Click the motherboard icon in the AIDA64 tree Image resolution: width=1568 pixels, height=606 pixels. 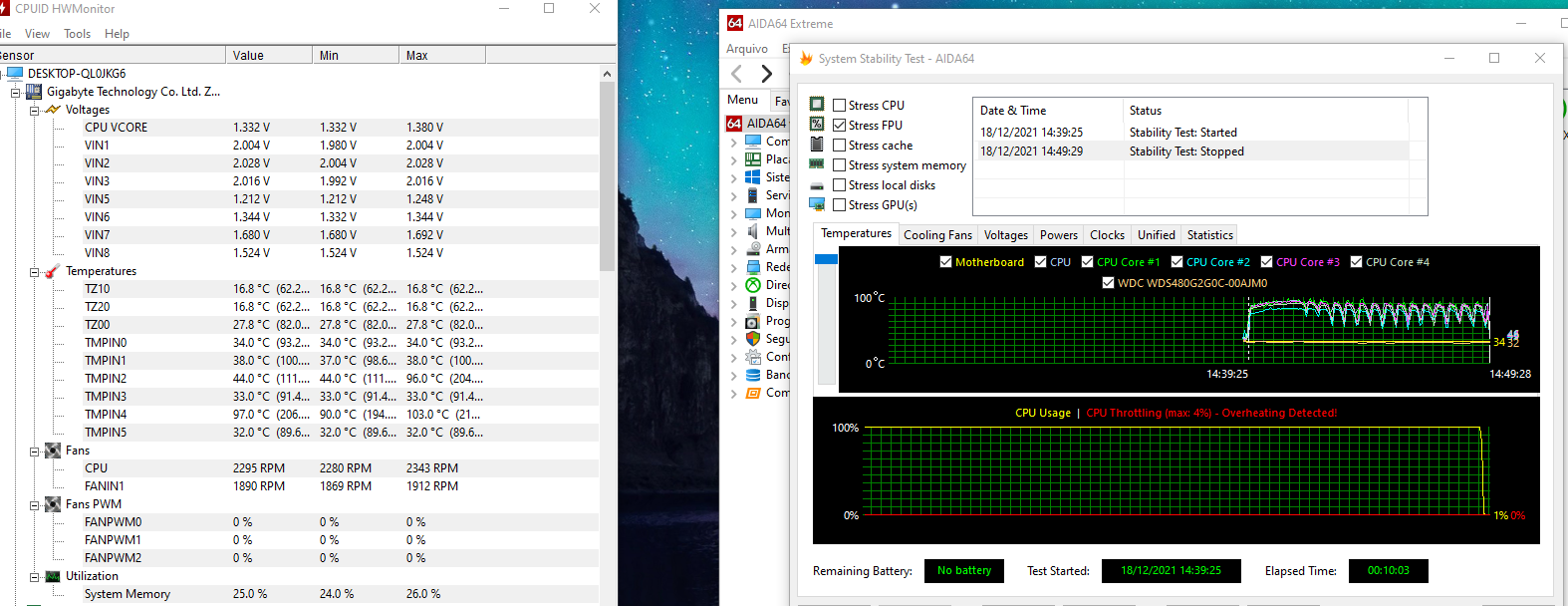(x=753, y=159)
